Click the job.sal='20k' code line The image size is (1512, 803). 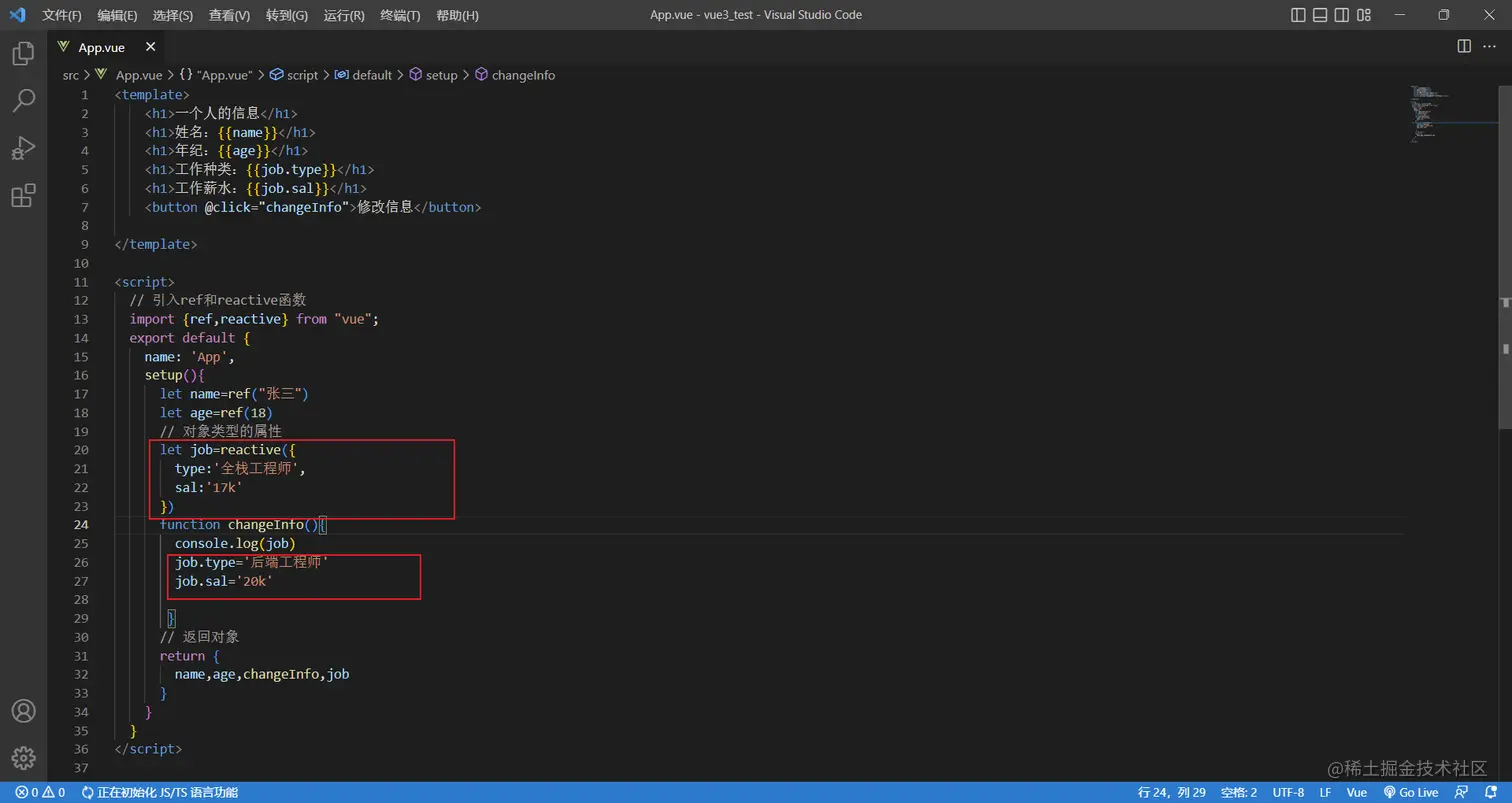tap(224, 581)
